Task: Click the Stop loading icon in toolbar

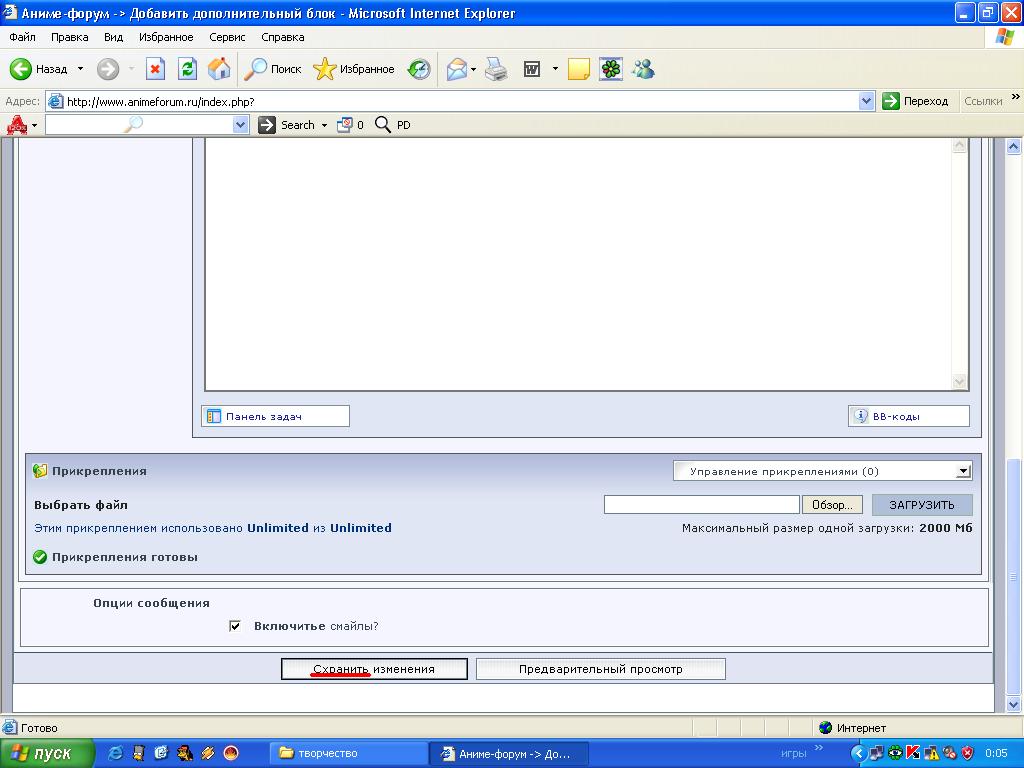Action: (x=155, y=69)
